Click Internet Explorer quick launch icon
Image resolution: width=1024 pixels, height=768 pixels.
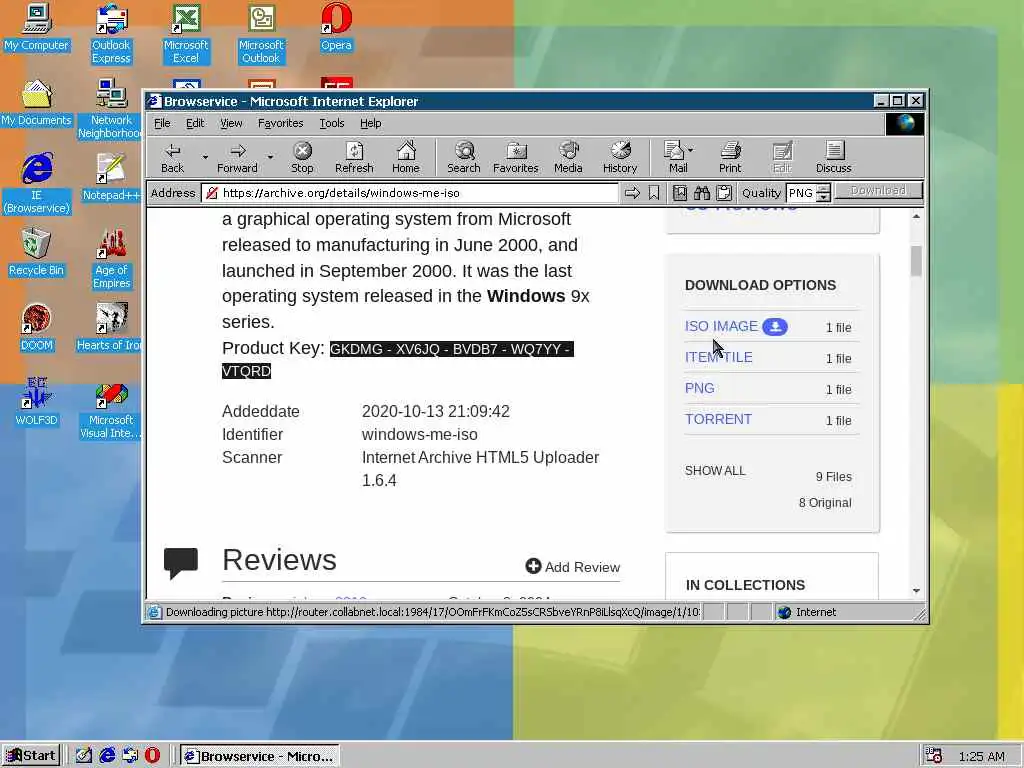(x=107, y=756)
